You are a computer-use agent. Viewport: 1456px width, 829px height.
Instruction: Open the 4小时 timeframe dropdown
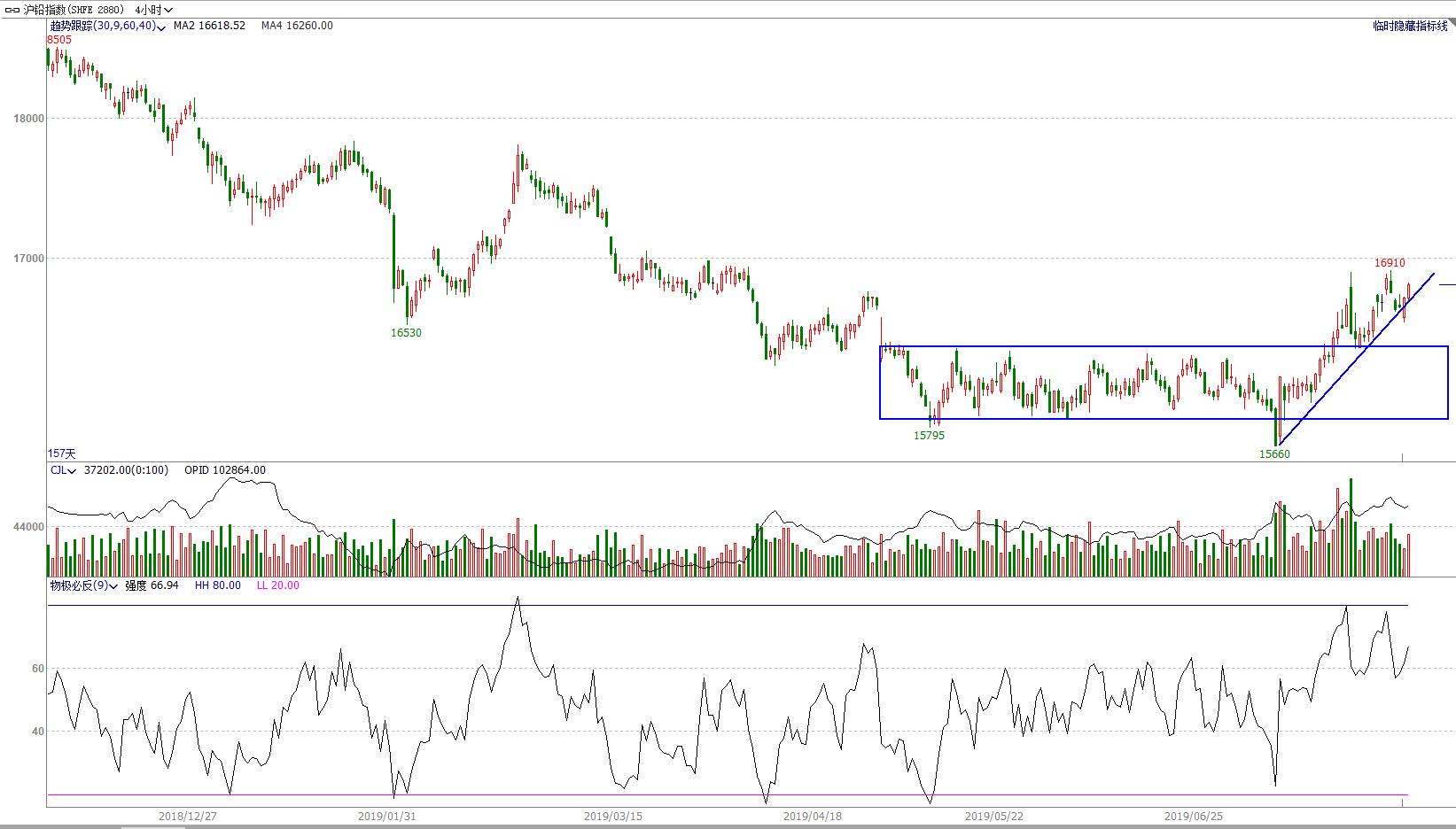153,10
